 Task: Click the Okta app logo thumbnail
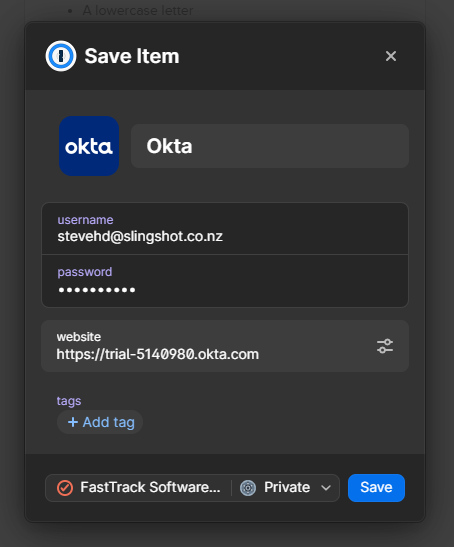(89, 146)
